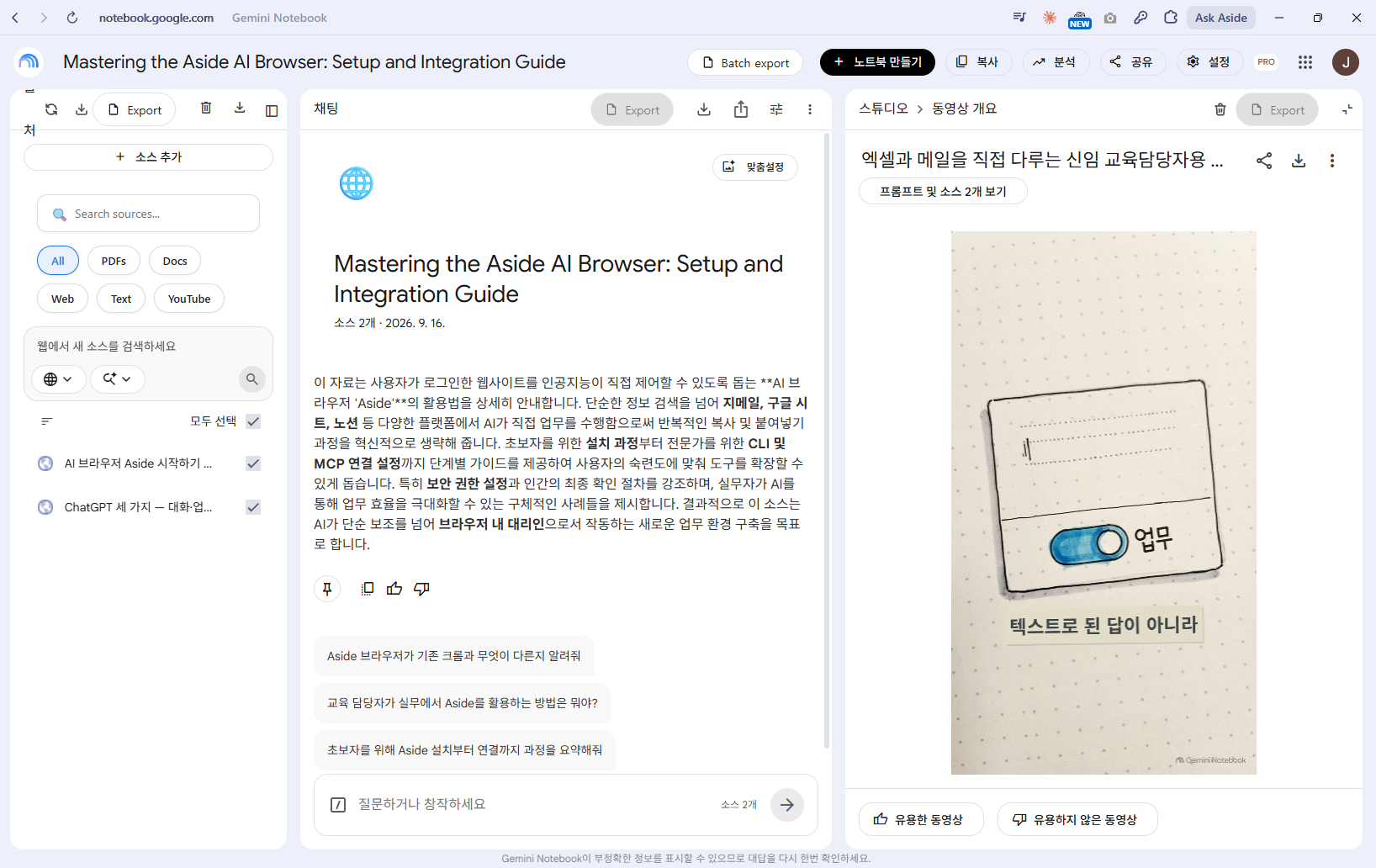Uncheck the AI 브라우저 Aside 시작하기 source
This screenshot has width=1376, height=868.
pos(253,463)
